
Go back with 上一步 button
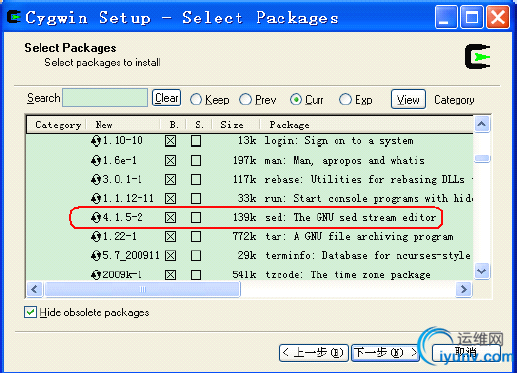click(x=314, y=353)
